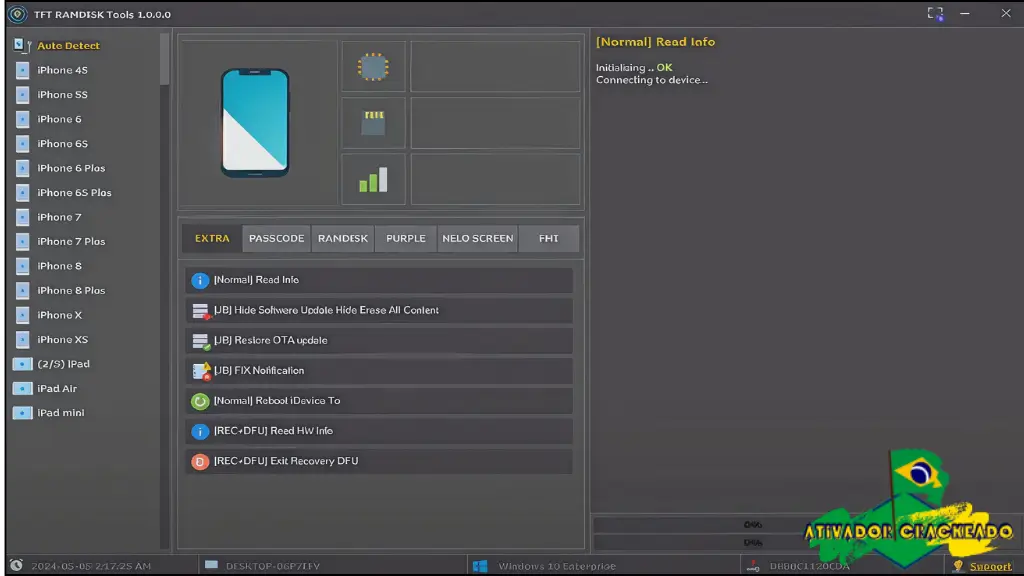Click the Windows 10 Enterprise status text

click(557, 566)
